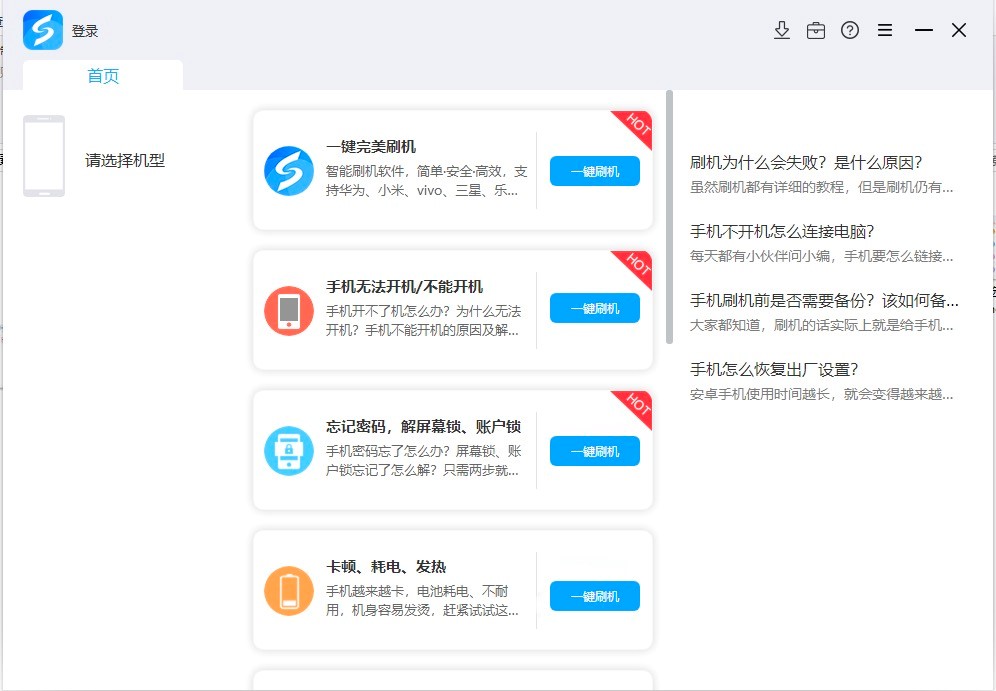Click description 手机越来越卡，电池耗电
The height and width of the screenshot is (691, 996).
pyautogui.click(x=422, y=601)
